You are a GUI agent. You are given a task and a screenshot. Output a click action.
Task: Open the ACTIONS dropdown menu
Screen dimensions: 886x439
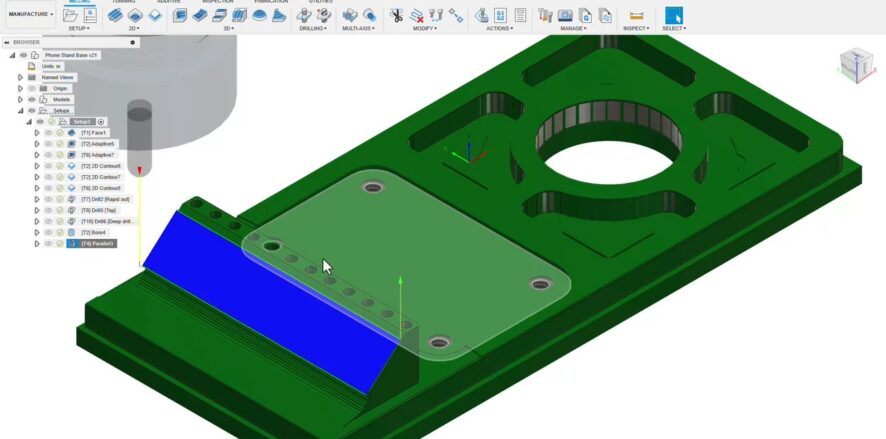[498, 28]
